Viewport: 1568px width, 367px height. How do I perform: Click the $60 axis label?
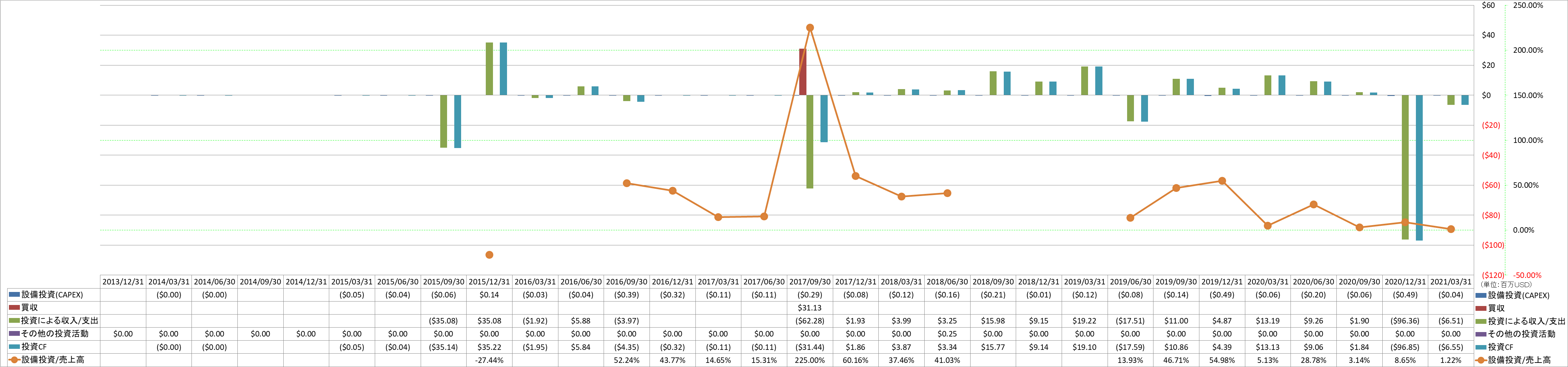coord(1488,5)
